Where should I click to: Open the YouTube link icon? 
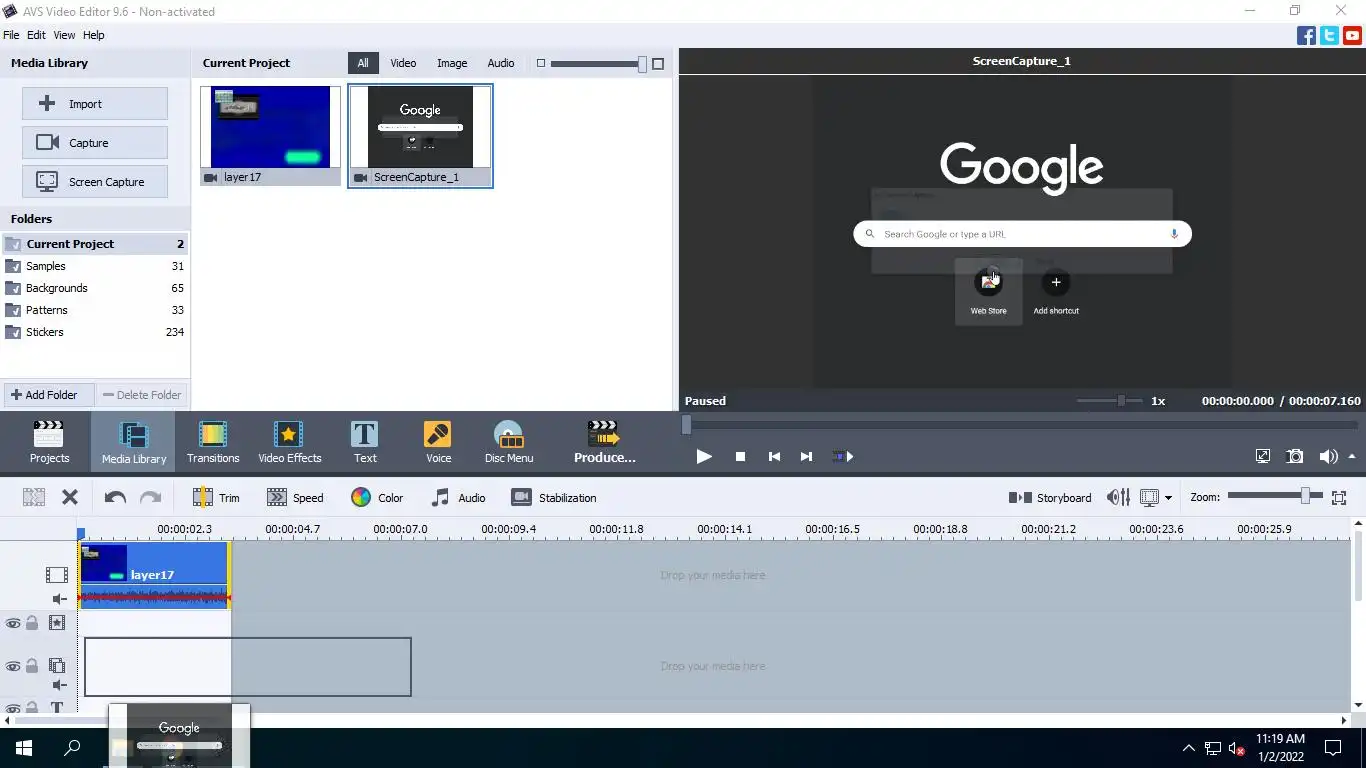1352,35
